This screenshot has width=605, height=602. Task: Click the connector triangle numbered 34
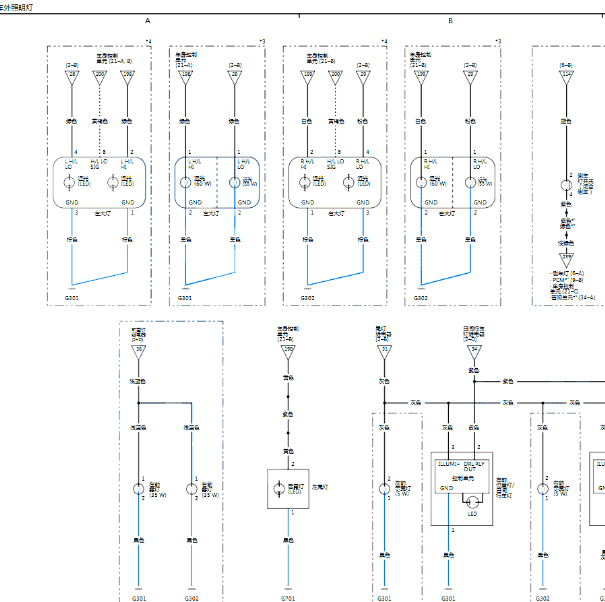(474, 352)
